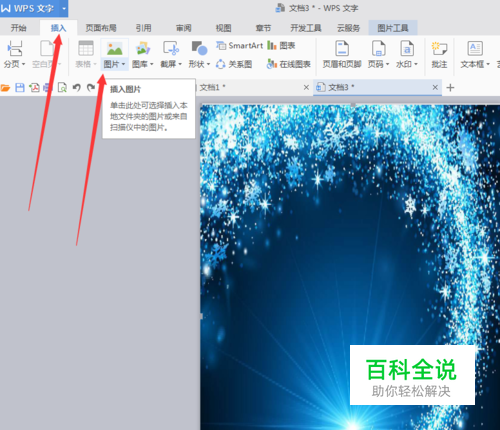Click the plus to add new document tab
The image size is (500, 430).
click(450, 88)
